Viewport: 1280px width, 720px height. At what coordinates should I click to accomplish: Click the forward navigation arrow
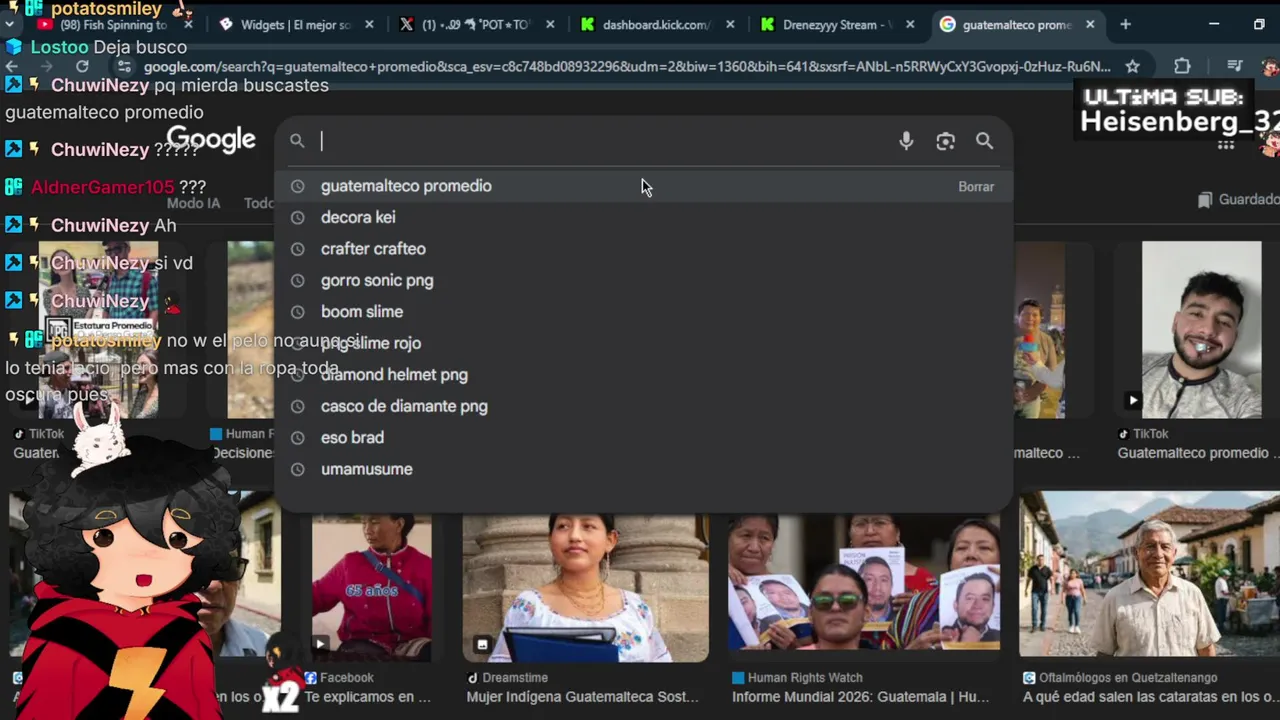(x=47, y=66)
